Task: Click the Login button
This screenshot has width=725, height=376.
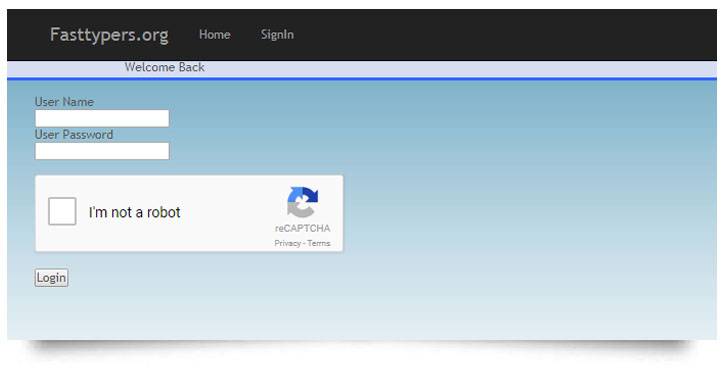Action: [x=51, y=278]
